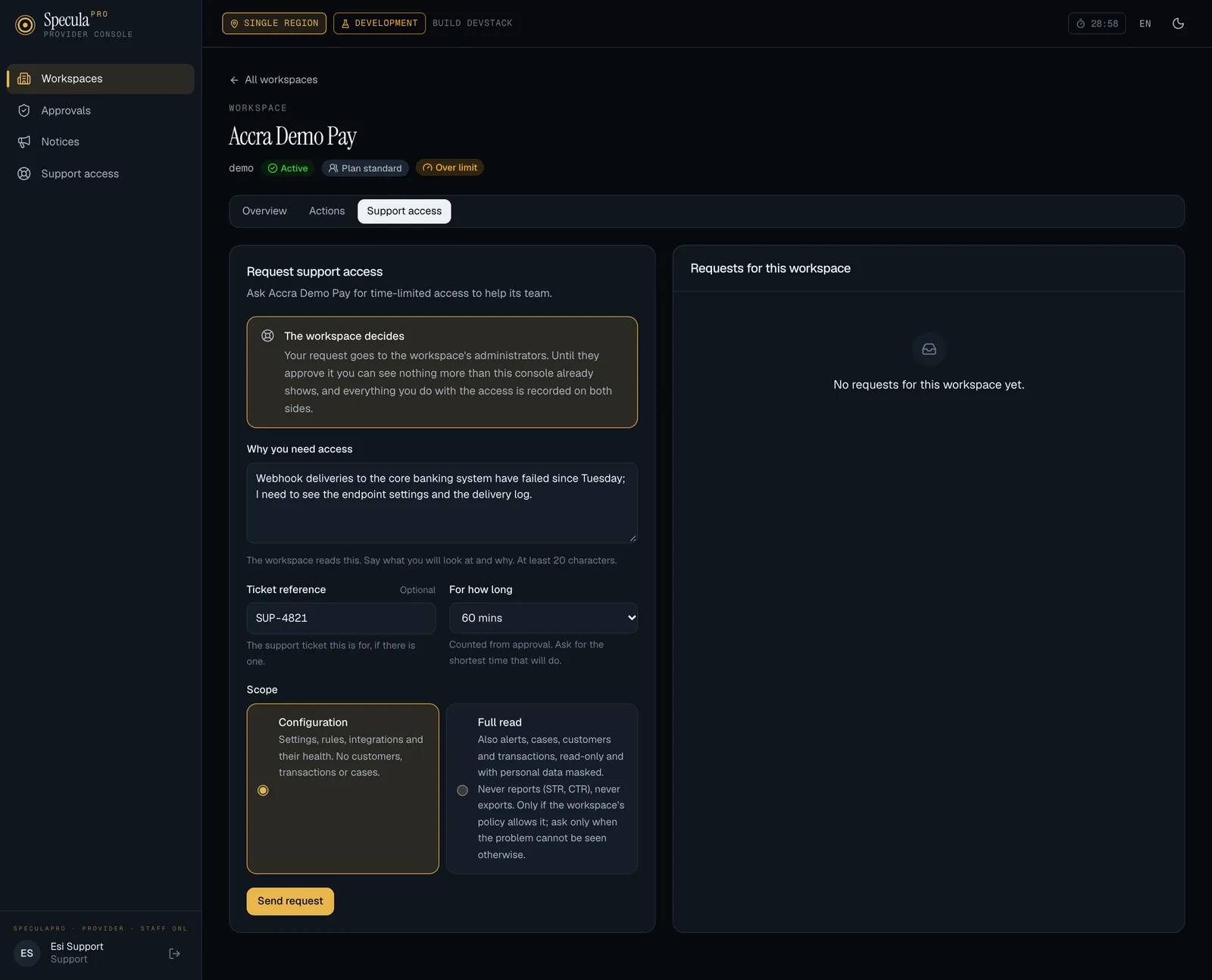
Task: Click the Over limit badge
Action: (x=450, y=168)
